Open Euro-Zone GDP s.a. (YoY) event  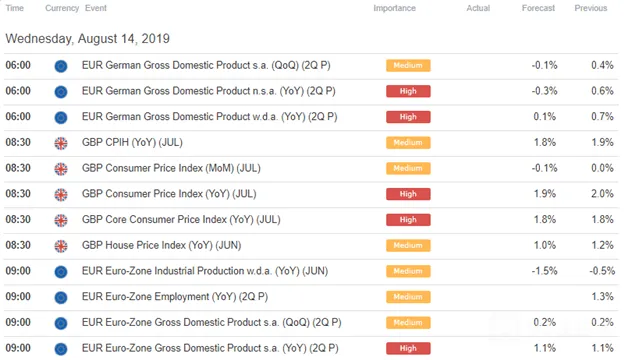[210, 348]
